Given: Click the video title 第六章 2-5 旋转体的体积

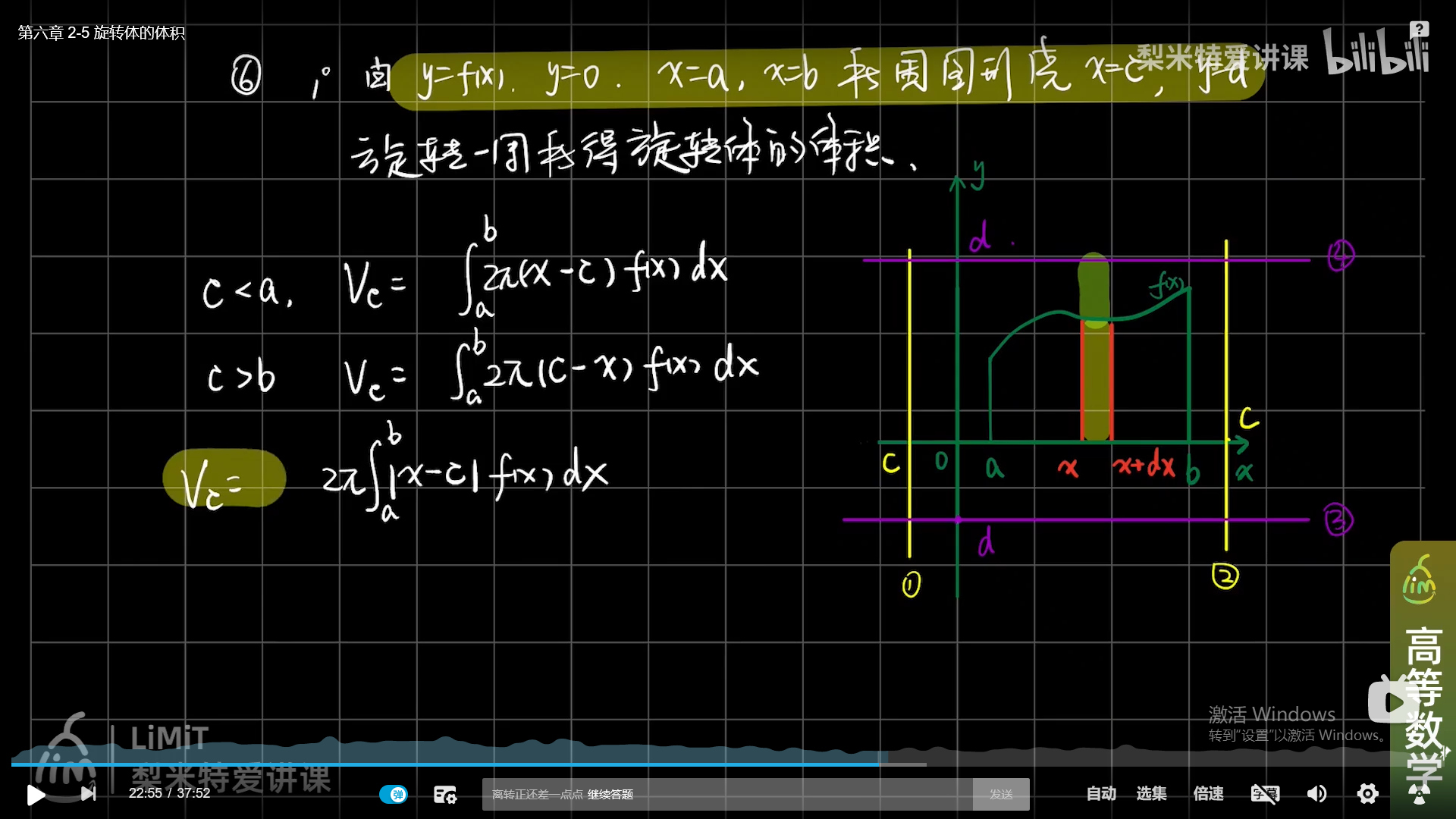Looking at the screenshot, I should [x=102, y=33].
